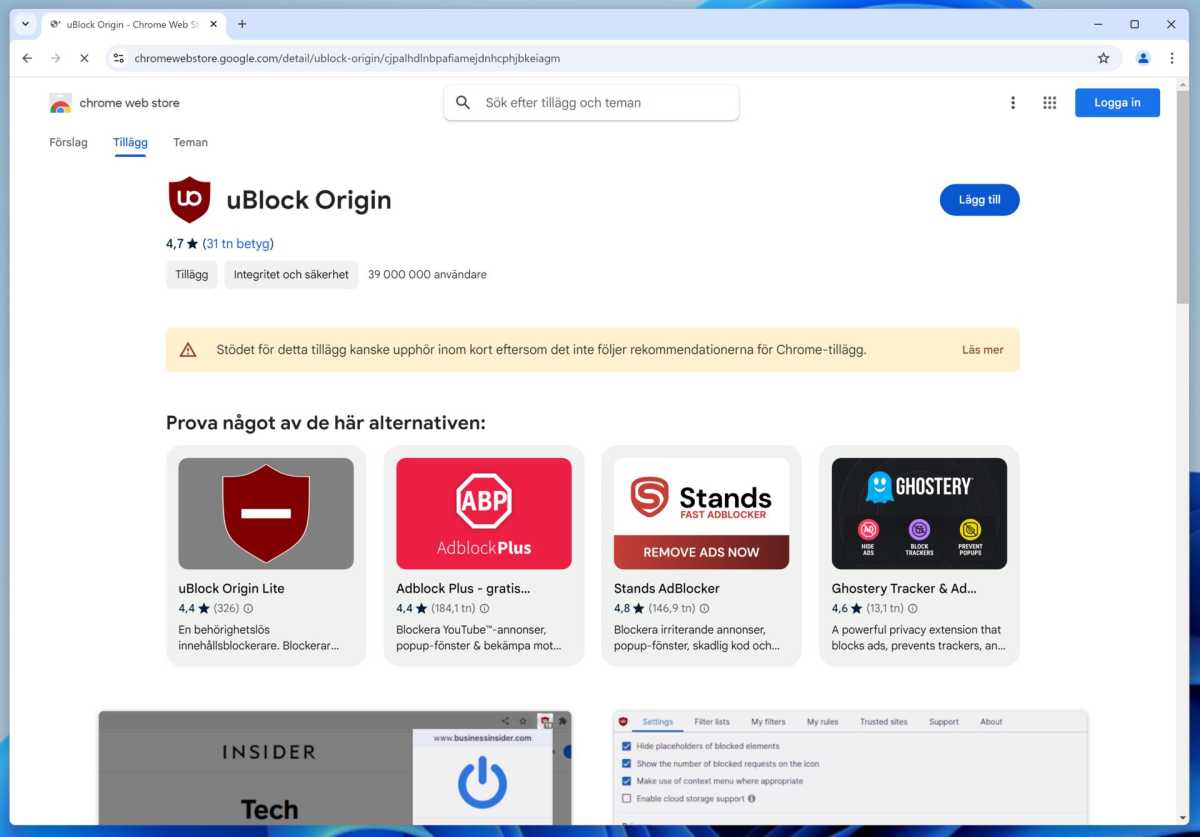Click the search magnifier icon
Screen dimensions: 1200x837
point(463,102)
